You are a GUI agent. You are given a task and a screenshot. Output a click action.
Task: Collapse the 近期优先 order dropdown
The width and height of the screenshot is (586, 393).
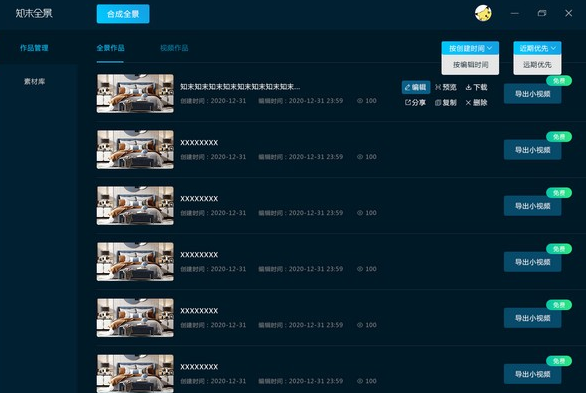tap(537, 48)
